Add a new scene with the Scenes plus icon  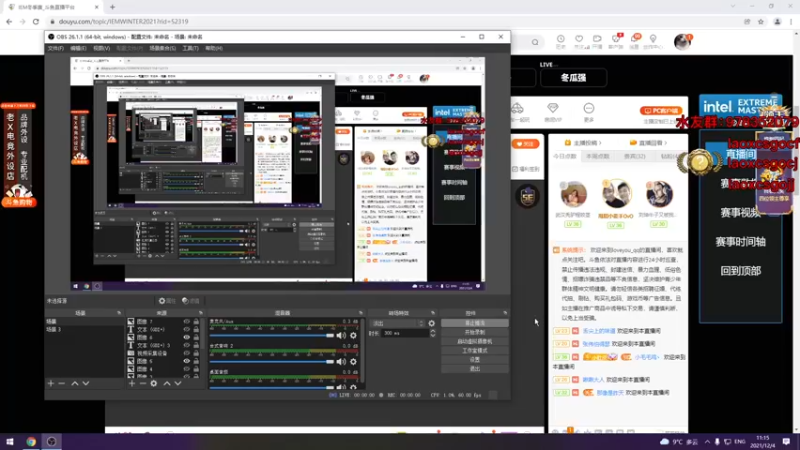[x=51, y=383]
